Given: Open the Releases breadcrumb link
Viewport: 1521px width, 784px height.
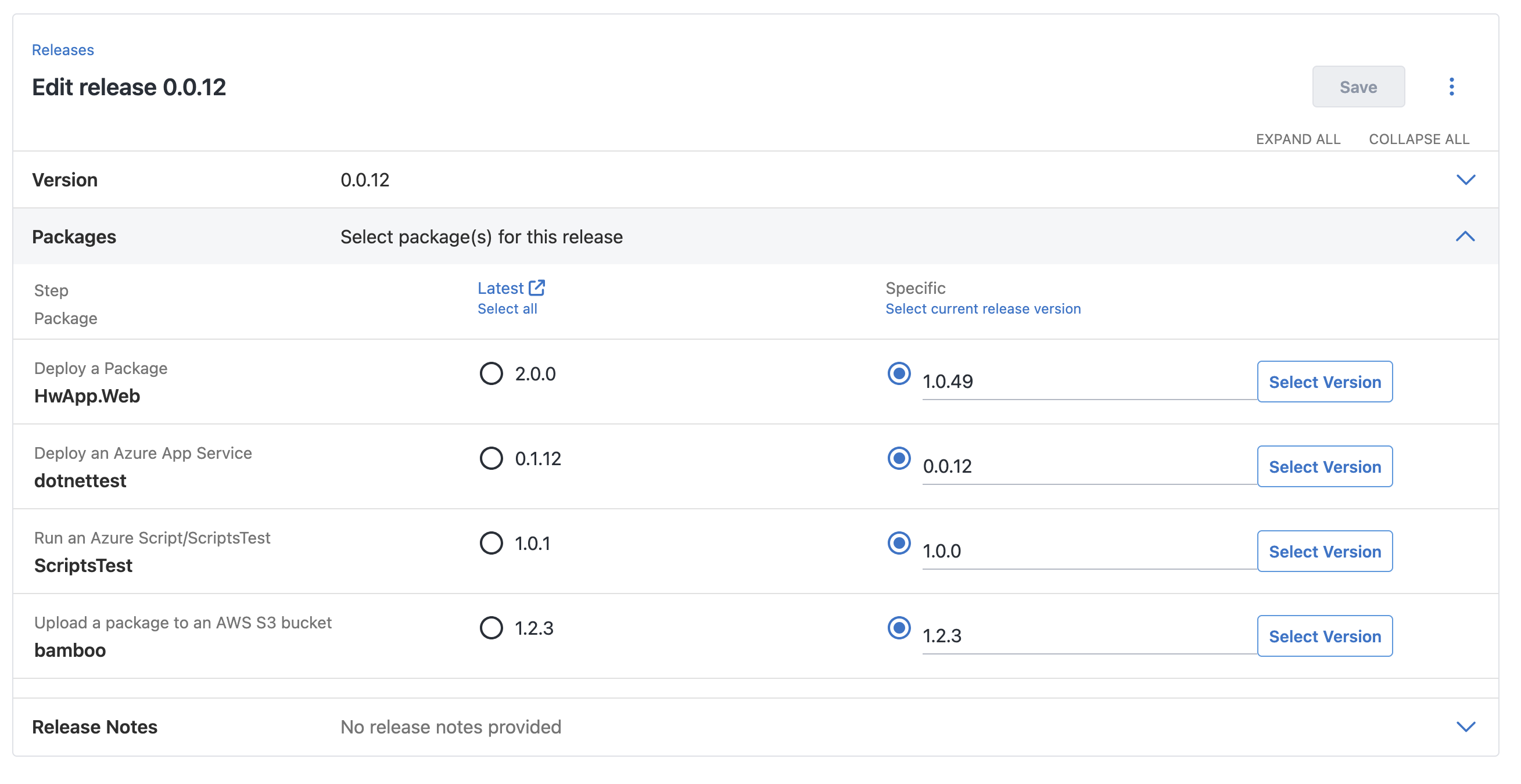Looking at the screenshot, I should [63, 49].
